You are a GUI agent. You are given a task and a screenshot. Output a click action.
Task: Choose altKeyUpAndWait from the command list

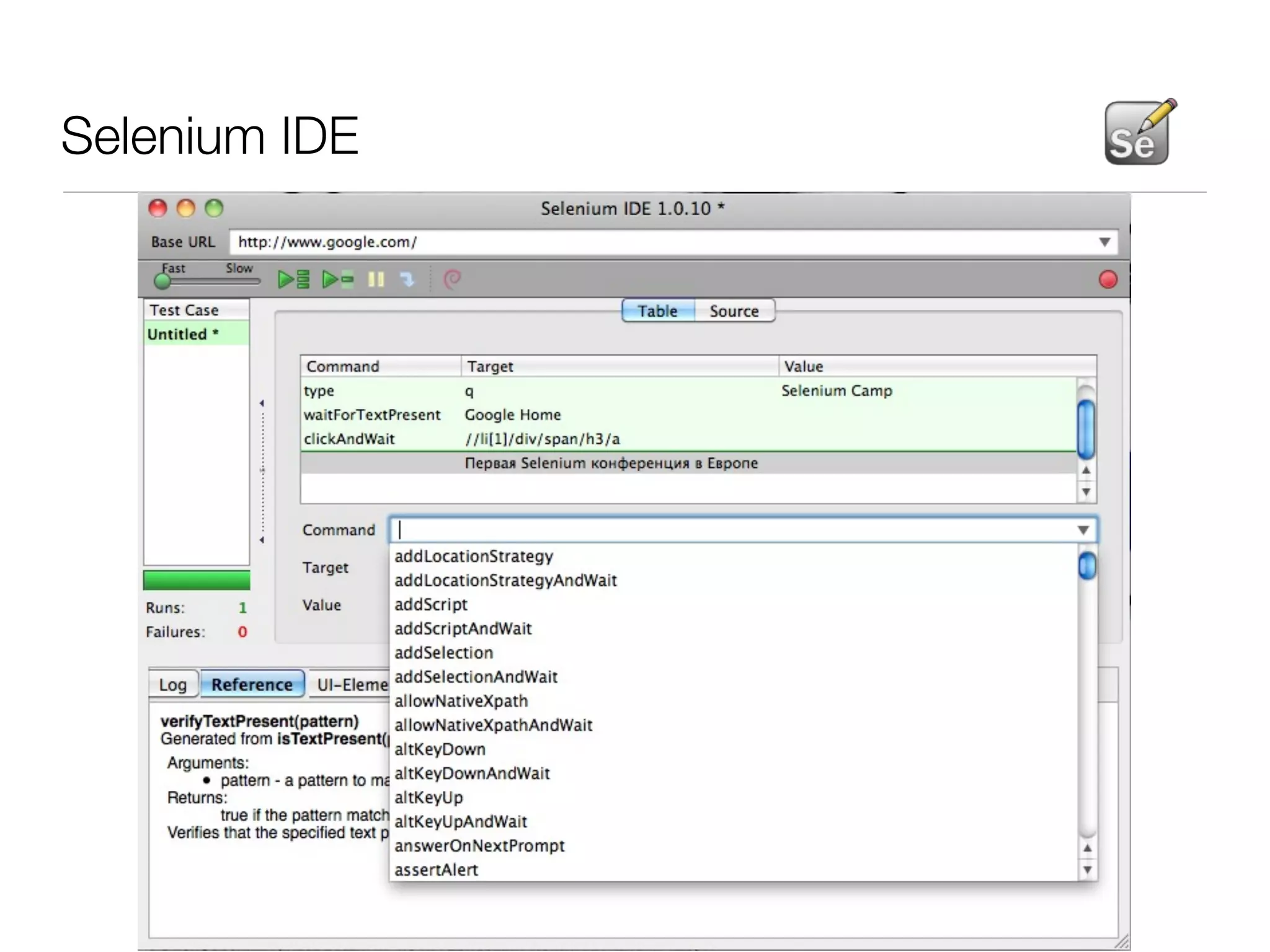pos(734,822)
